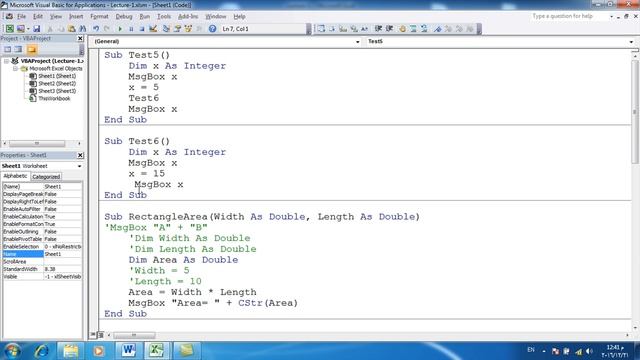Switch to Full Module View at bottom left
This screenshot has height=360, width=640.
coord(100,335)
